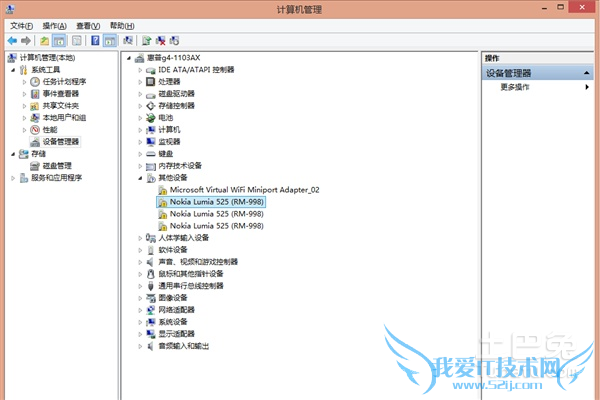Click the 事件查看器 icon
Viewport: 600px width, 400px height.
35,94
